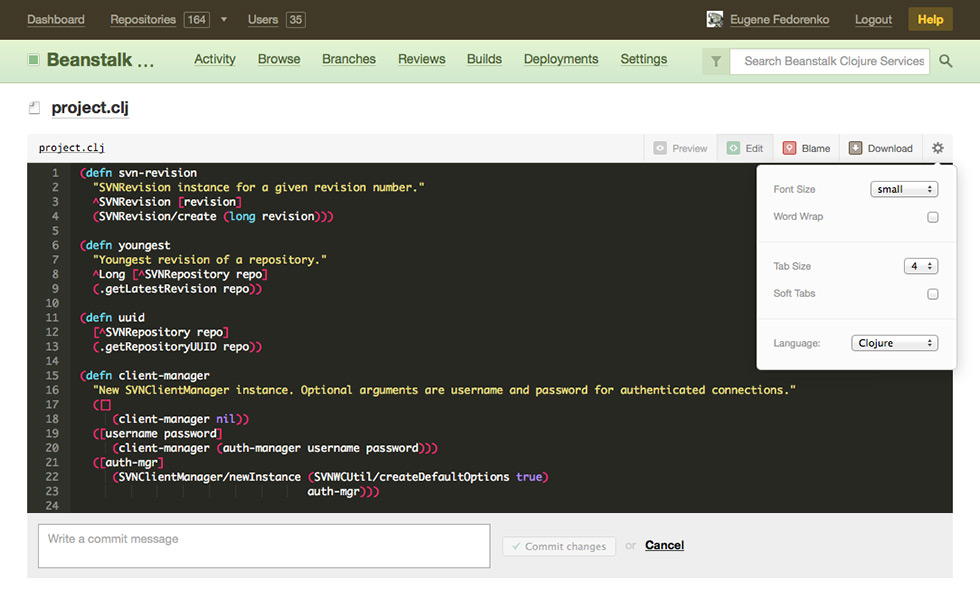The image size is (980, 605).
Task: Open the filter funnel next to search
Action: (x=715, y=61)
